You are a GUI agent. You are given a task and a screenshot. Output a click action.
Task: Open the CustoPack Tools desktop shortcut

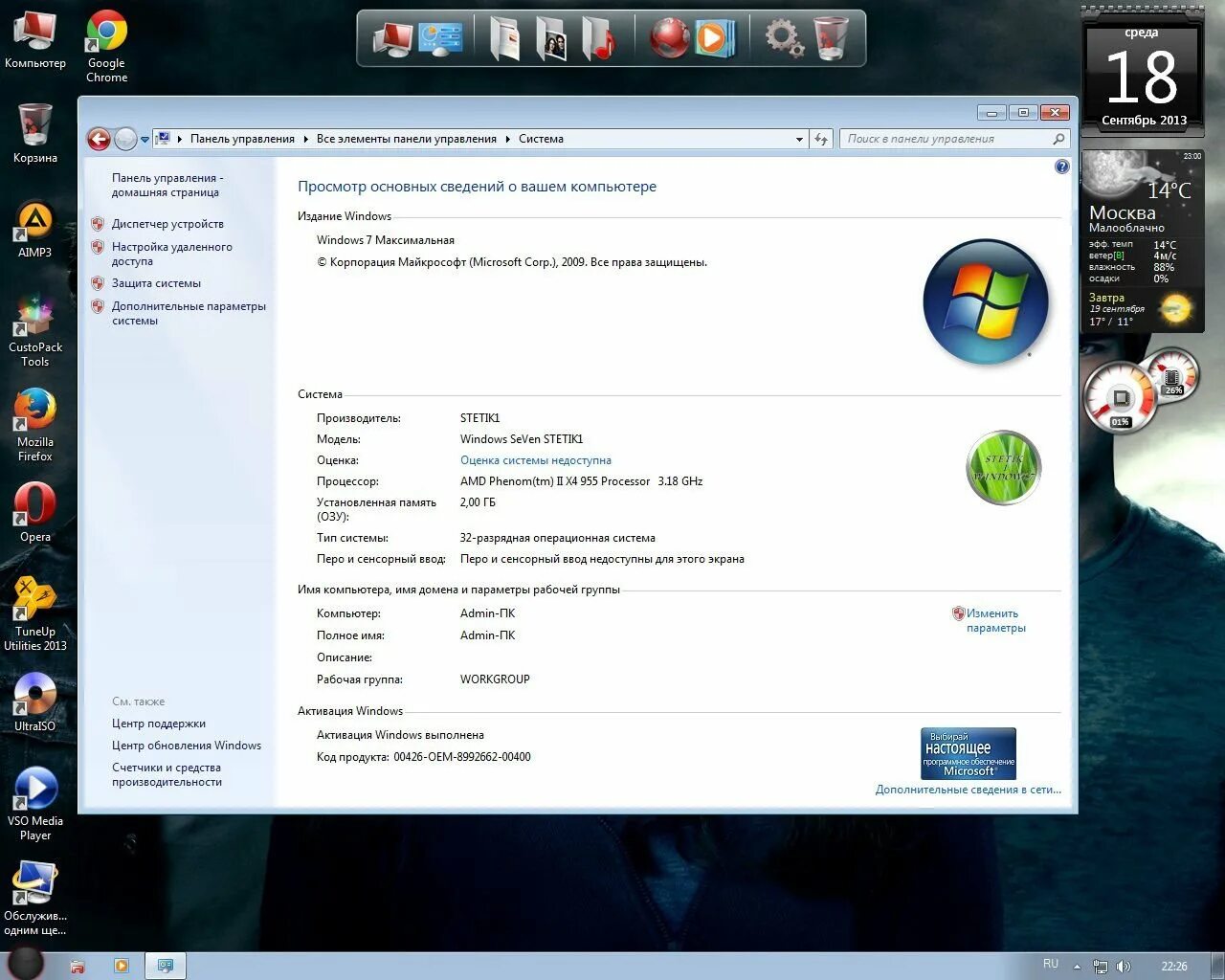[x=35, y=331]
